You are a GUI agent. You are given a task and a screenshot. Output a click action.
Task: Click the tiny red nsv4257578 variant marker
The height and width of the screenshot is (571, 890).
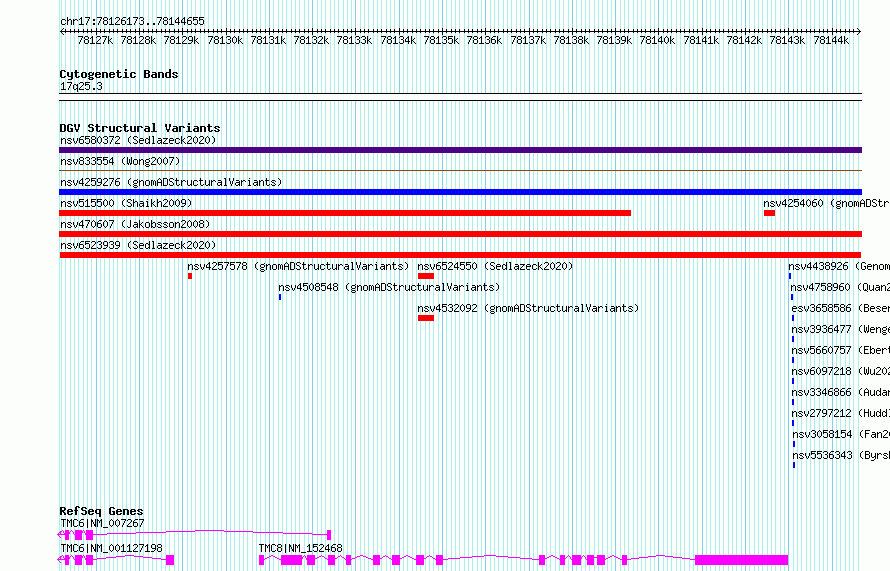(190, 276)
